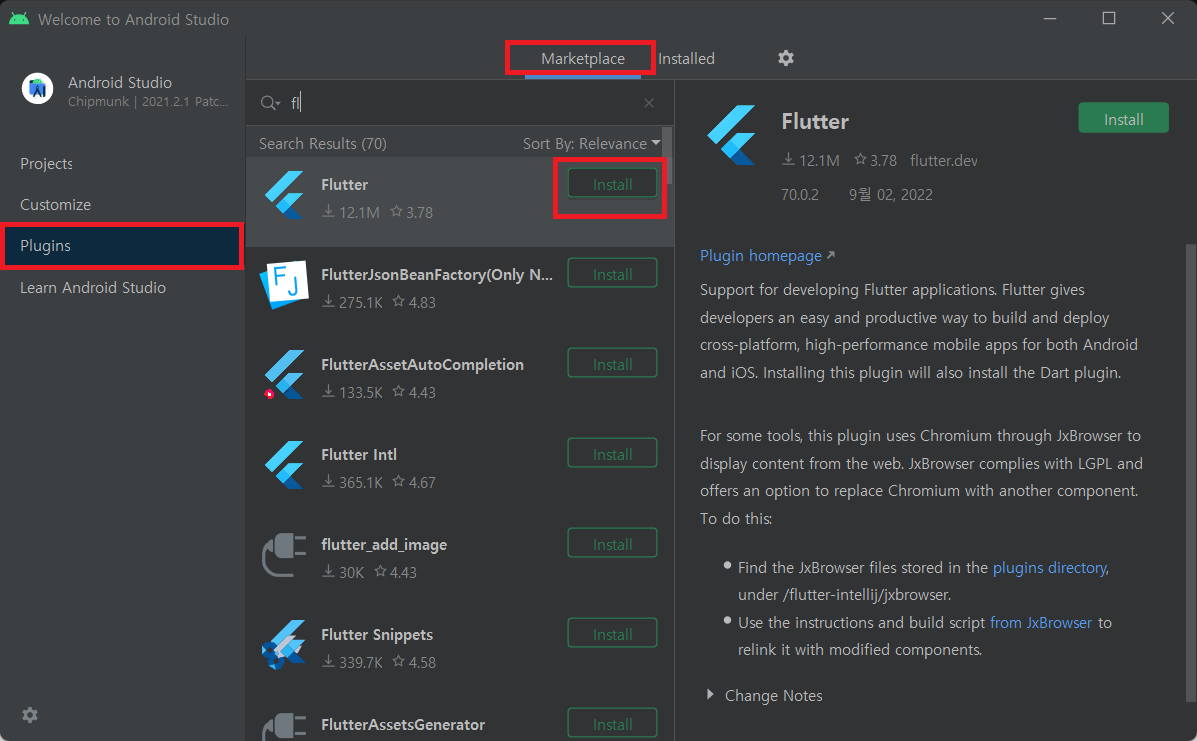Click the Android logo in the title bar

tap(19, 18)
